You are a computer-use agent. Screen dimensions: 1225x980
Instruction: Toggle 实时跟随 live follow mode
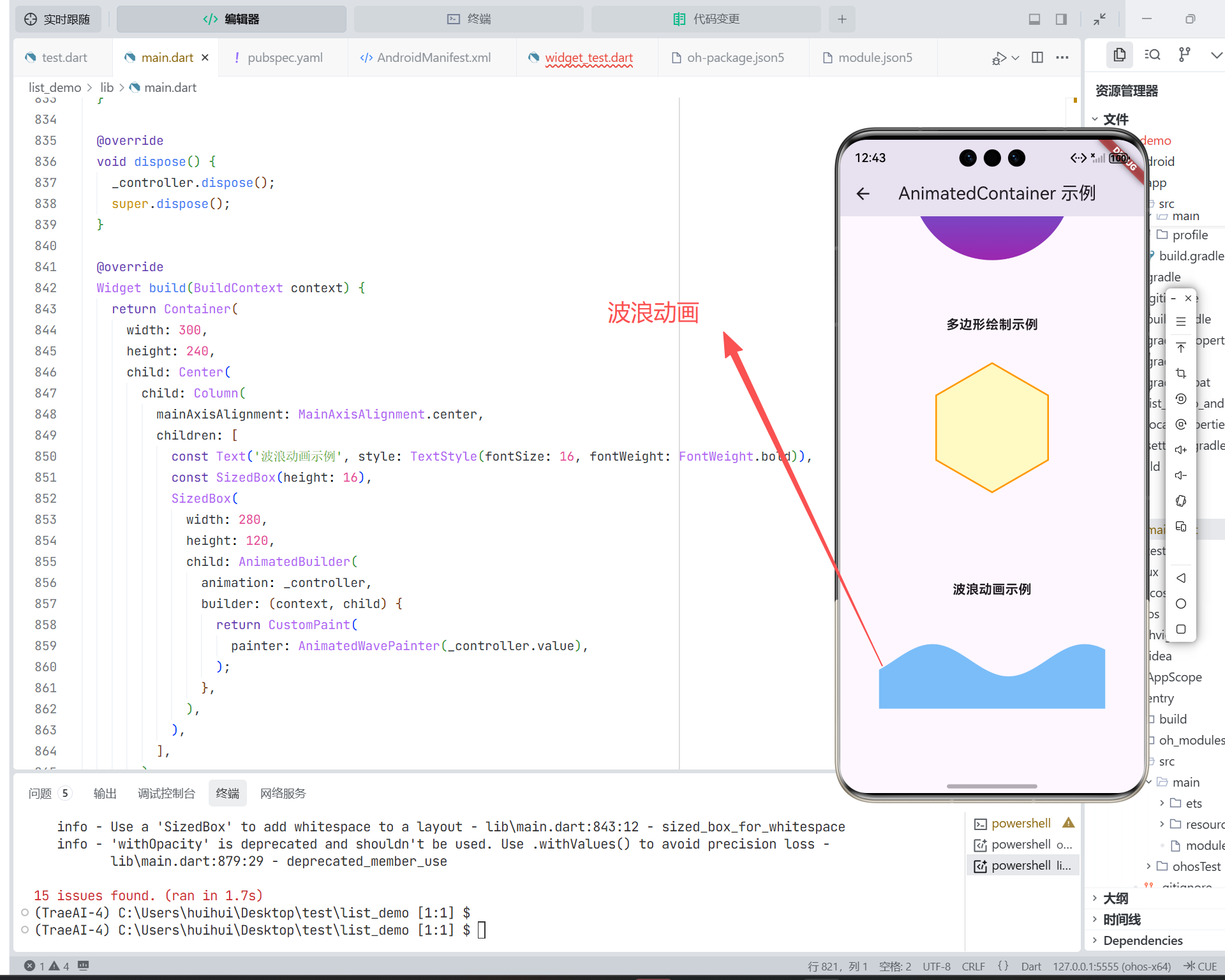(x=57, y=19)
